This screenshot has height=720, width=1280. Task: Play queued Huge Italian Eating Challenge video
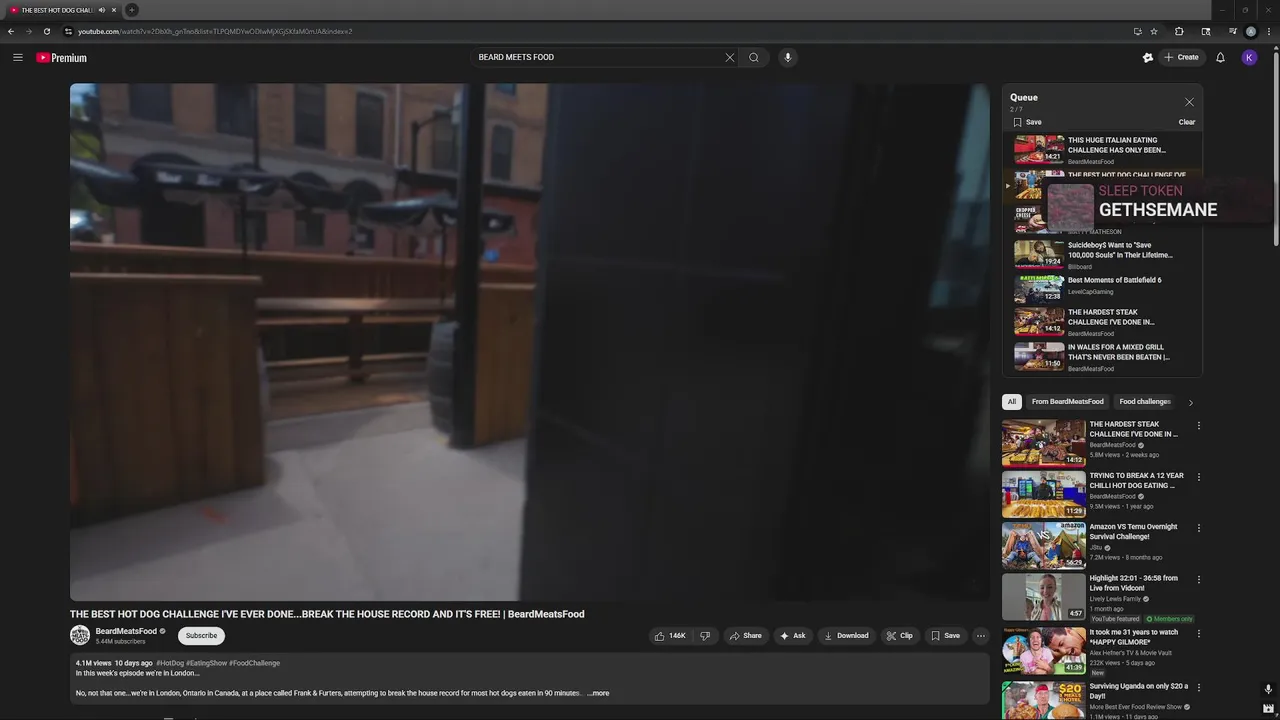[x=1103, y=150]
